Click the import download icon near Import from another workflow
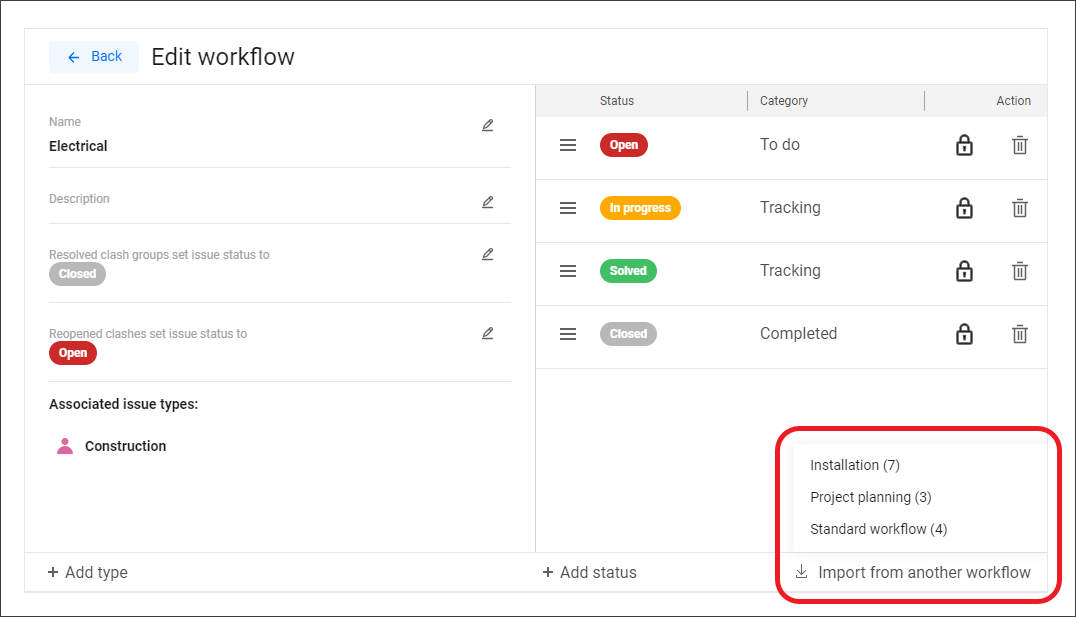Image resolution: width=1076 pixels, height=617 pixels. click(x=801, y=572)
